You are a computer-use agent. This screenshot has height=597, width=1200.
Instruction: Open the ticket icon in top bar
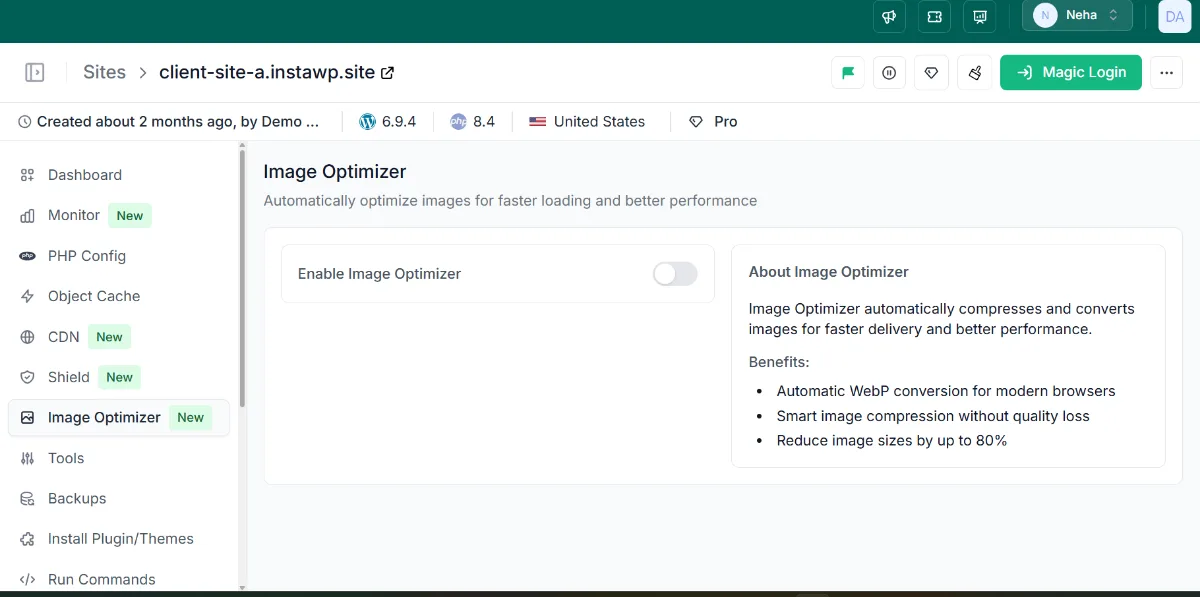click(934, 16)
